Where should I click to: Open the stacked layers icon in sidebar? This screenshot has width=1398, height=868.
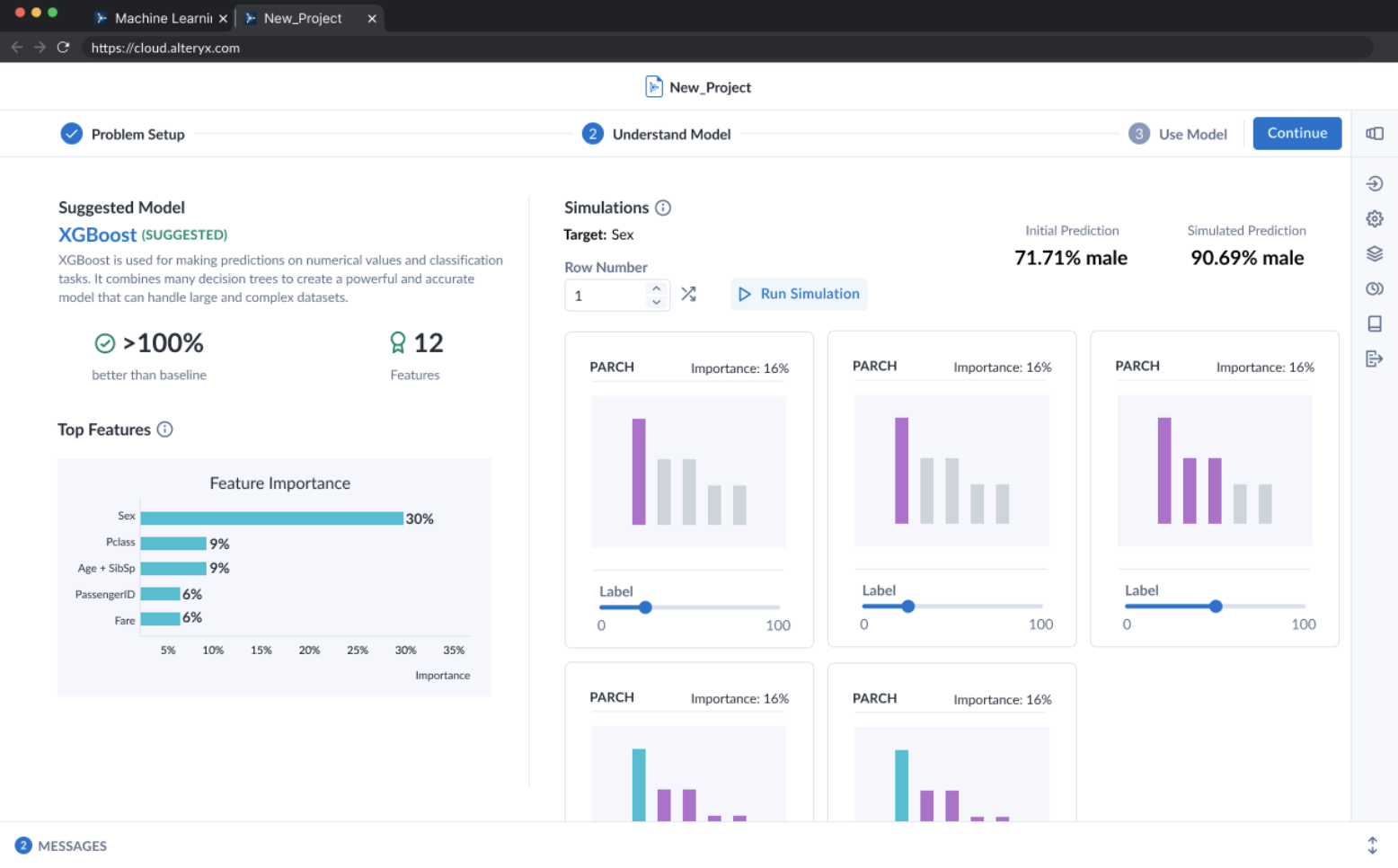click(x=1375, y=253)
